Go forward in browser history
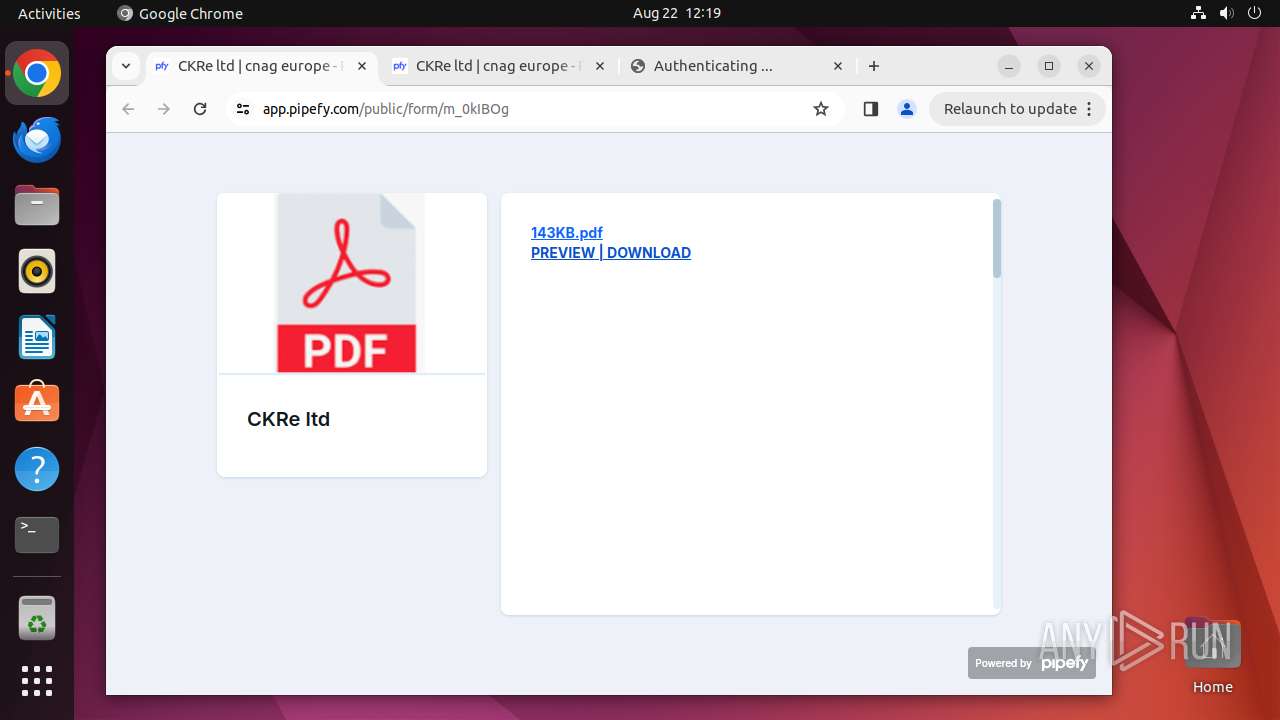 tap(164, 109)
